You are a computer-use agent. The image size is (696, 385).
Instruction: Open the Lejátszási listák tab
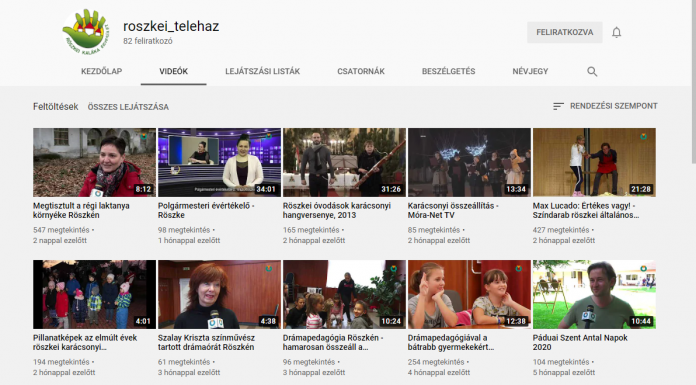pyautogui.click(x=262, y=71)
